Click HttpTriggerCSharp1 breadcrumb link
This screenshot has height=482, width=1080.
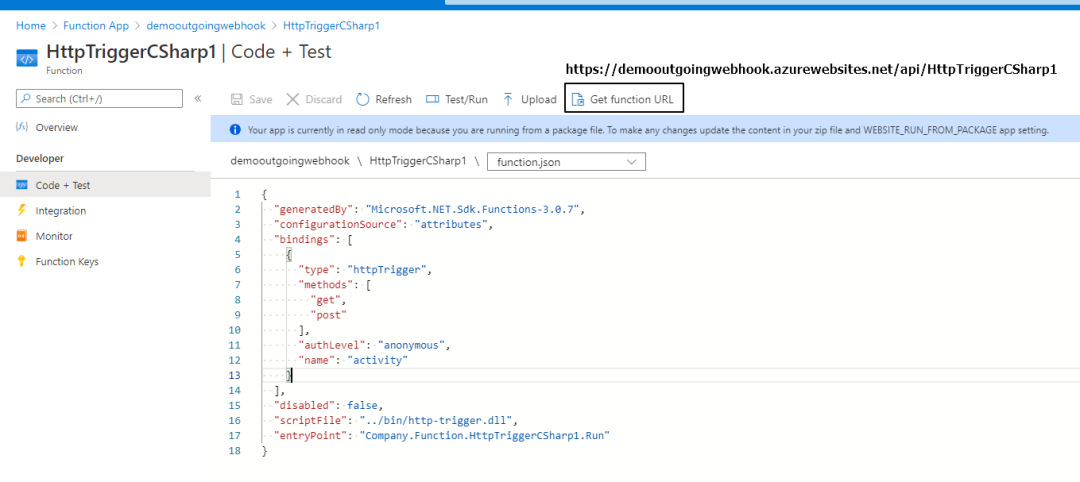click(x=332, y=25)
